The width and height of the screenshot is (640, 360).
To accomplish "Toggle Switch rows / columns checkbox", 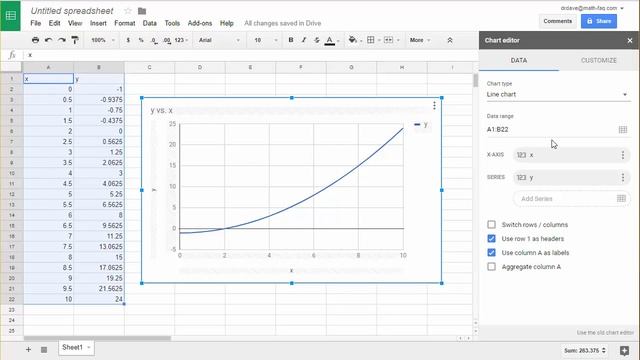I will click(491, 224).
